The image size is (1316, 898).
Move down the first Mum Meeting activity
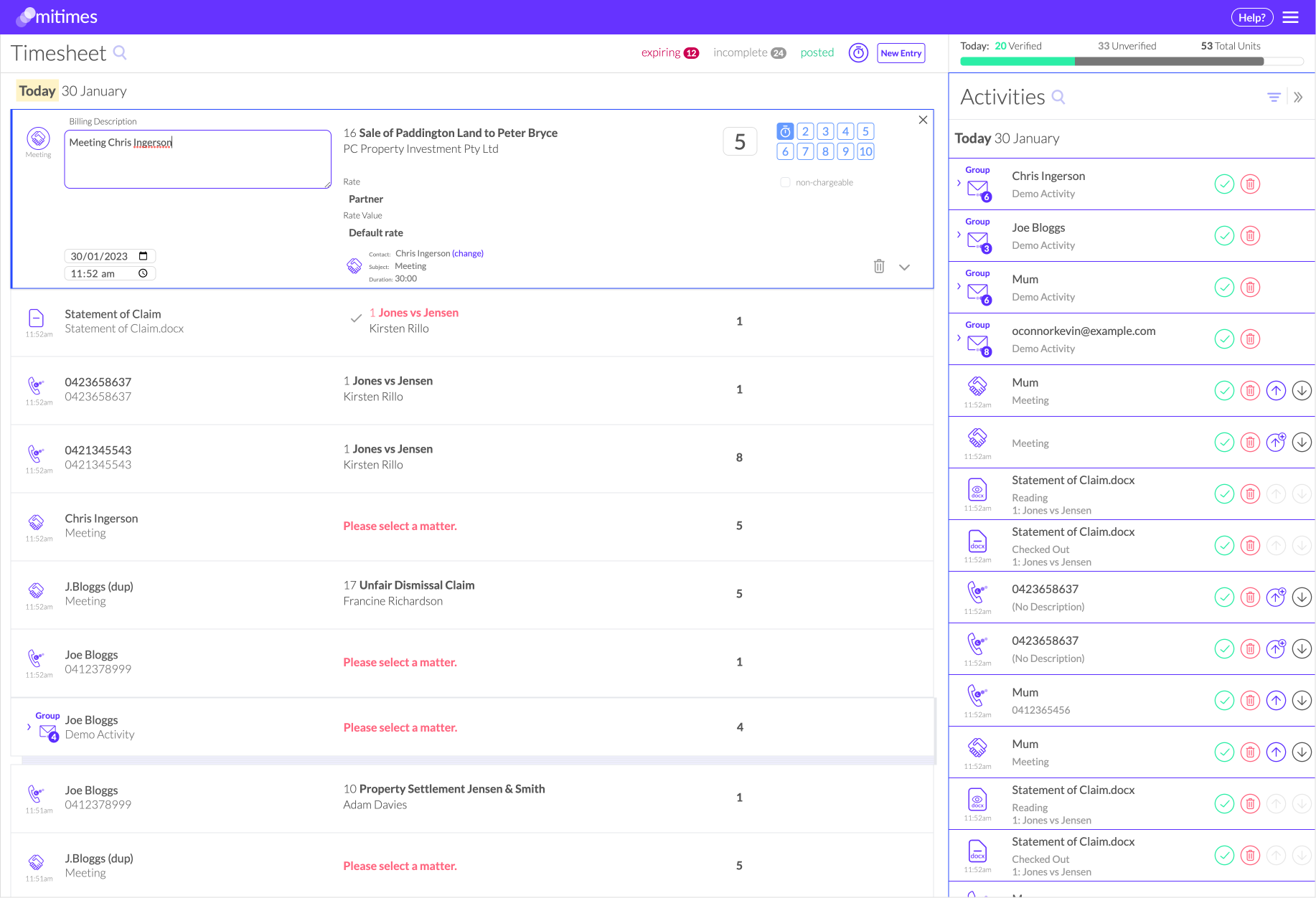[1302, 391]
